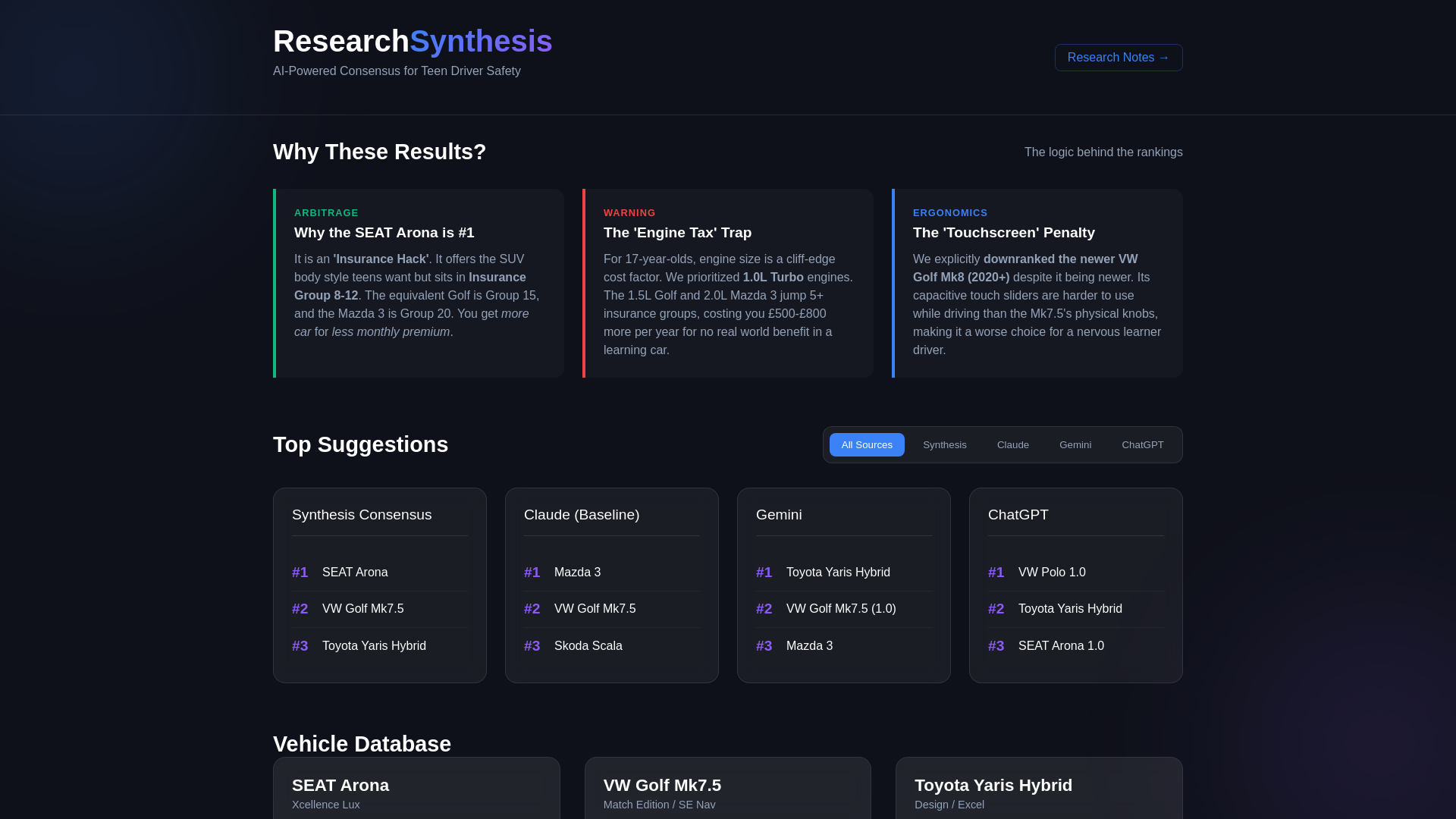Select the All Sources filter tab
Image resolution: width=1456 pixels, height=819 pixels.
(867, 445)
